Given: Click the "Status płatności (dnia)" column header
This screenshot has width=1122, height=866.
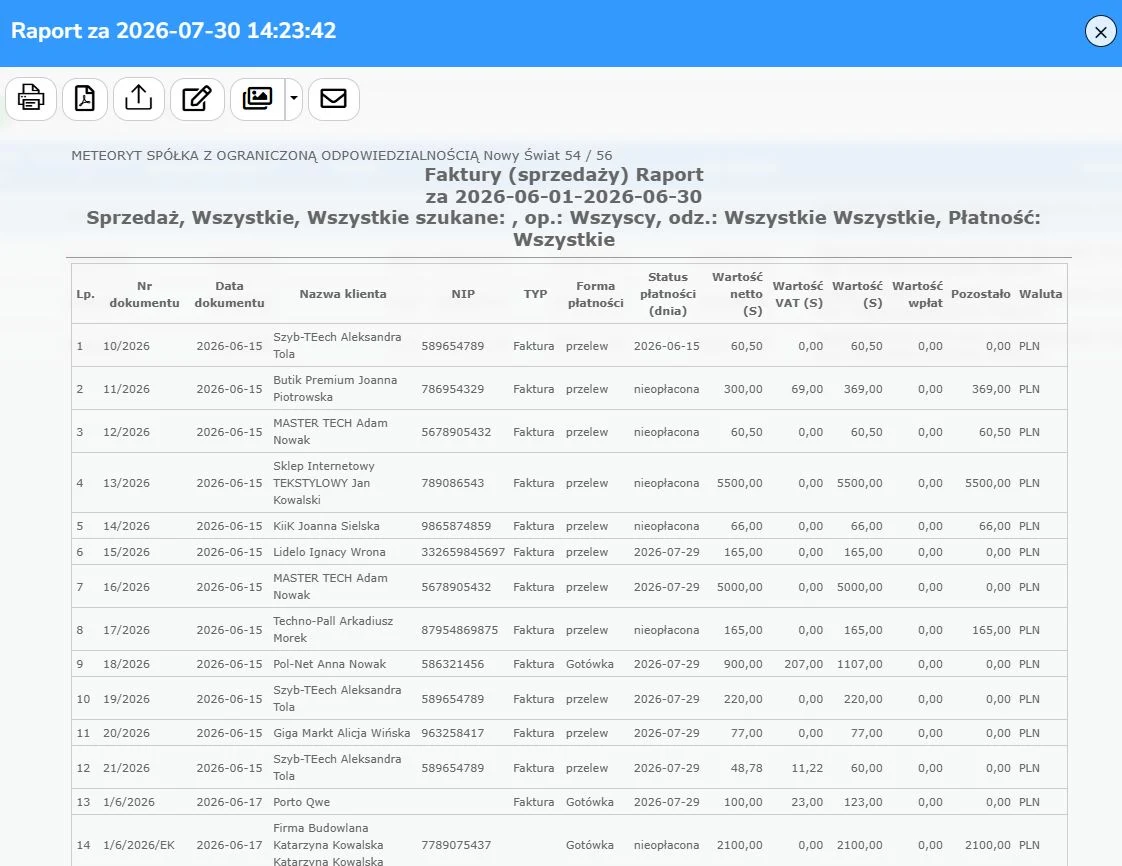Looking at the screenshot, I should [668, 294].
